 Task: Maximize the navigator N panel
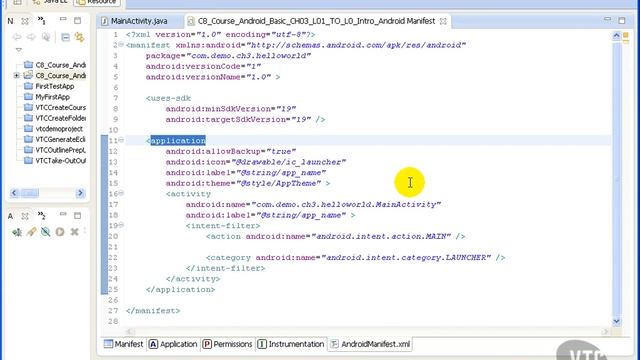[x=78, y=20]
